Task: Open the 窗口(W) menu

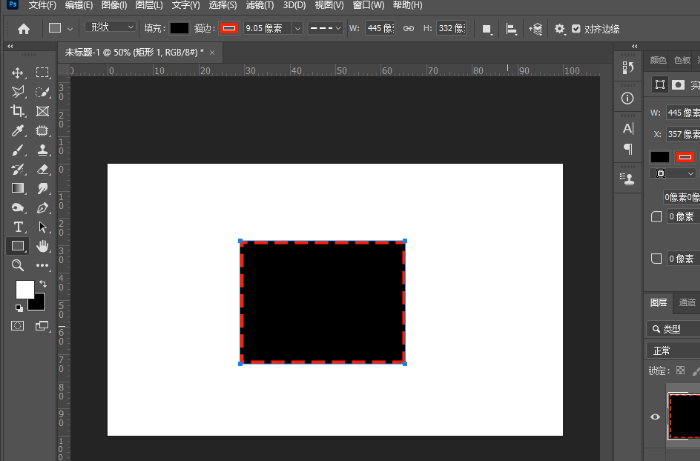Action: 368,5
